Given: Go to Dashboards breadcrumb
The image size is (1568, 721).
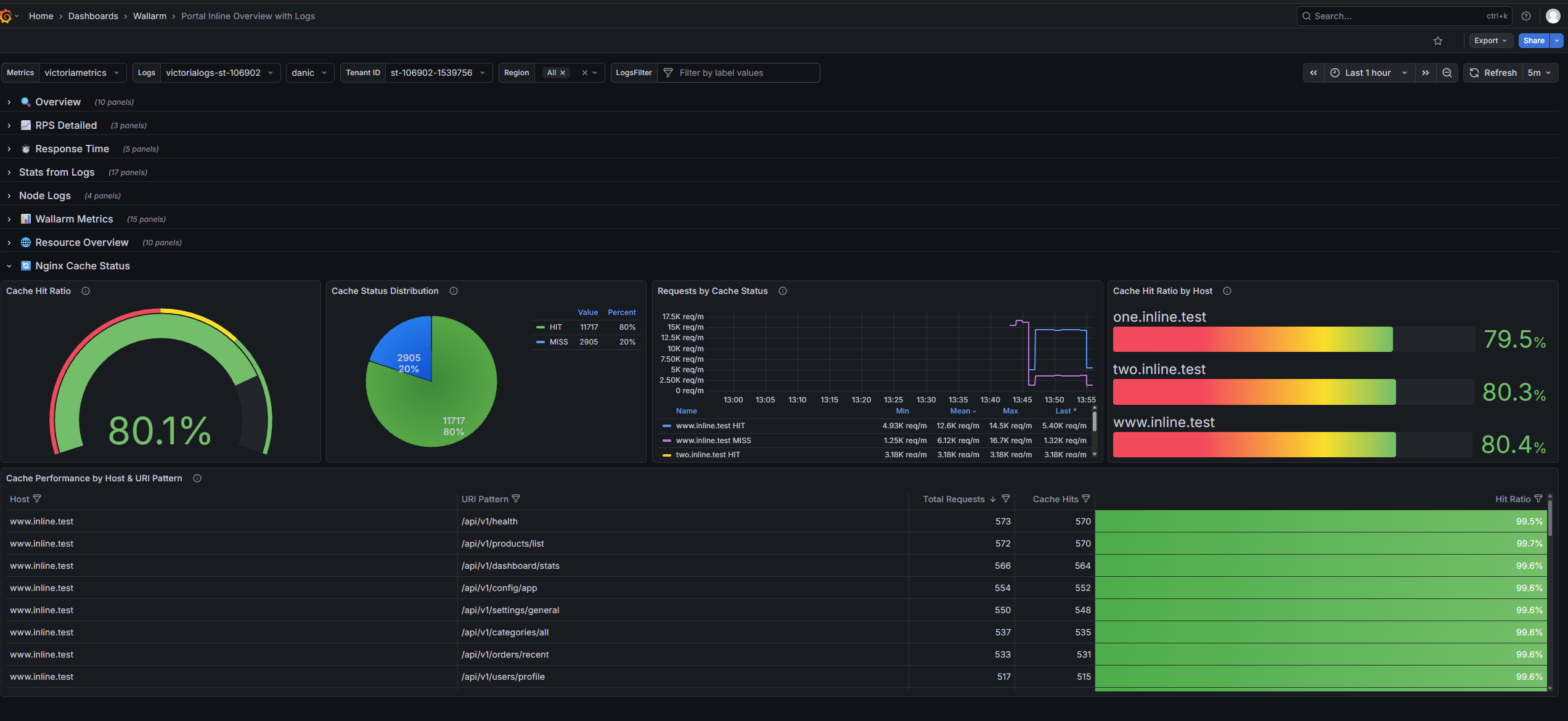Looking at the screenshot, I should point(93,16).
